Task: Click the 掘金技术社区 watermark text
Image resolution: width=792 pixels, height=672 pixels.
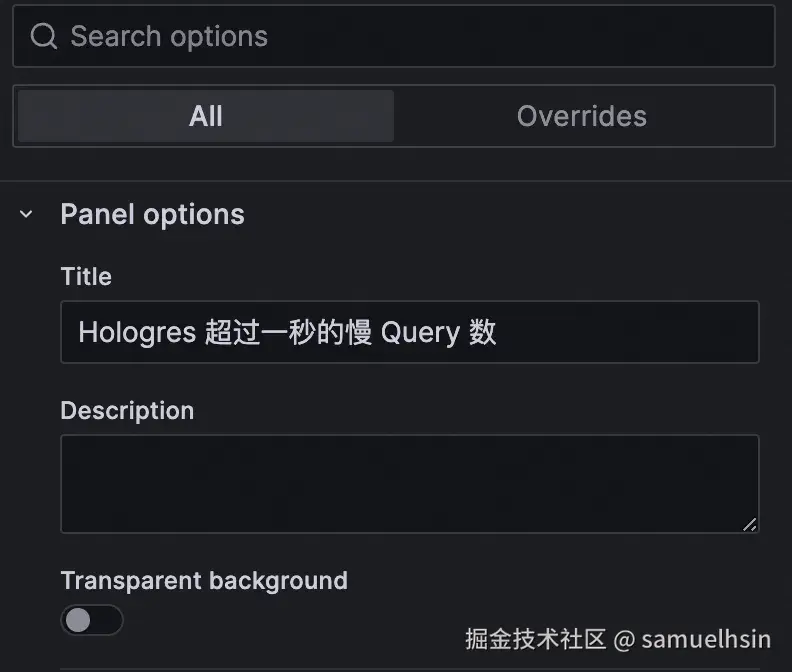Action: point(536,639)
